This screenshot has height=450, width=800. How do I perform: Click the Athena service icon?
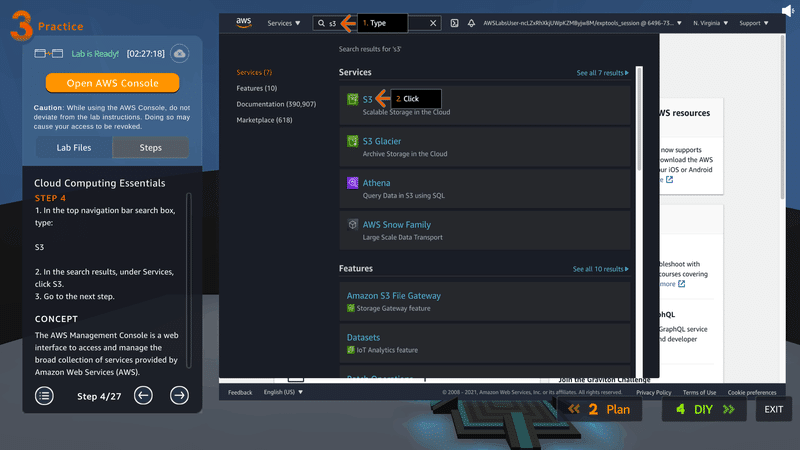click(353, 183)
